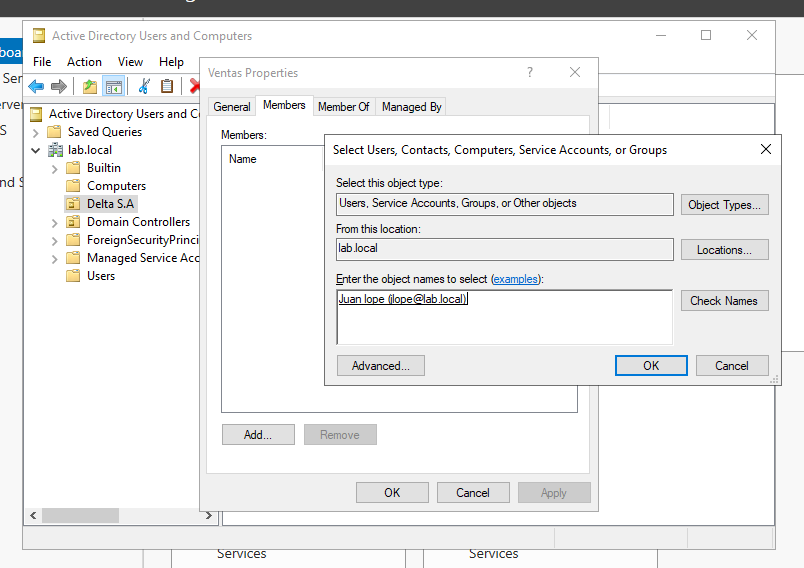The image size is (804, 568).
Task: Expand the Domain Controllers node
Action: [55, 222]
